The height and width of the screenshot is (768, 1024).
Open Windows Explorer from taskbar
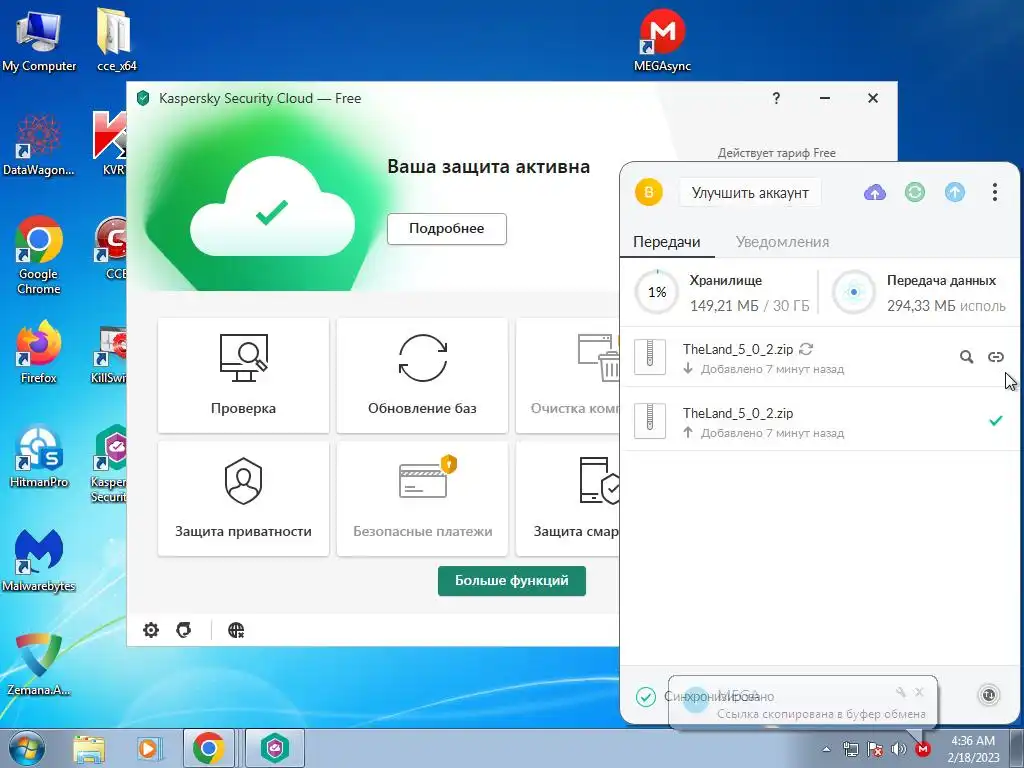point(89,748)
